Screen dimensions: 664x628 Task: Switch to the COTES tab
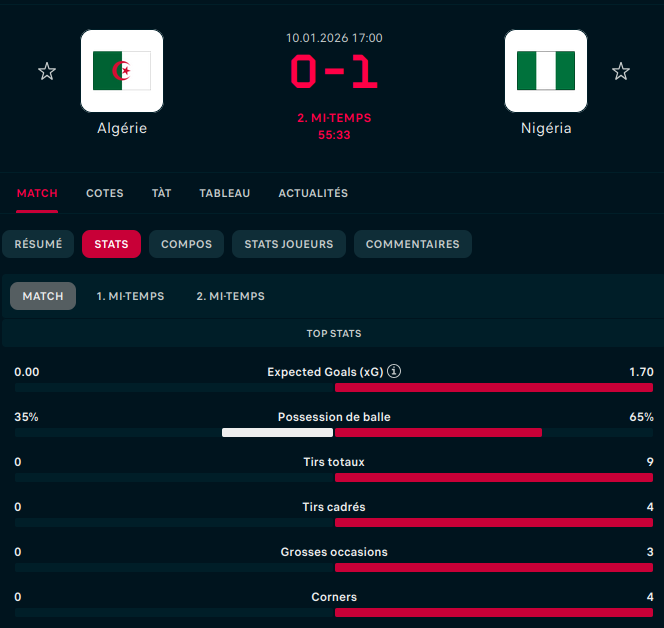pos(105,193)
